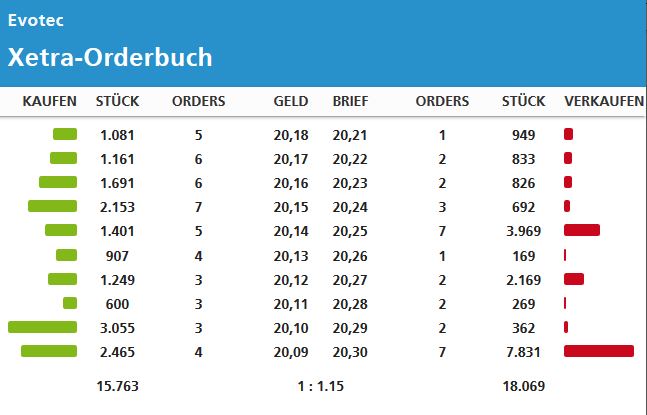Select the sell quantity 2.169
The height and width of the screenshot is (415, 647).
tap(523, 279)
